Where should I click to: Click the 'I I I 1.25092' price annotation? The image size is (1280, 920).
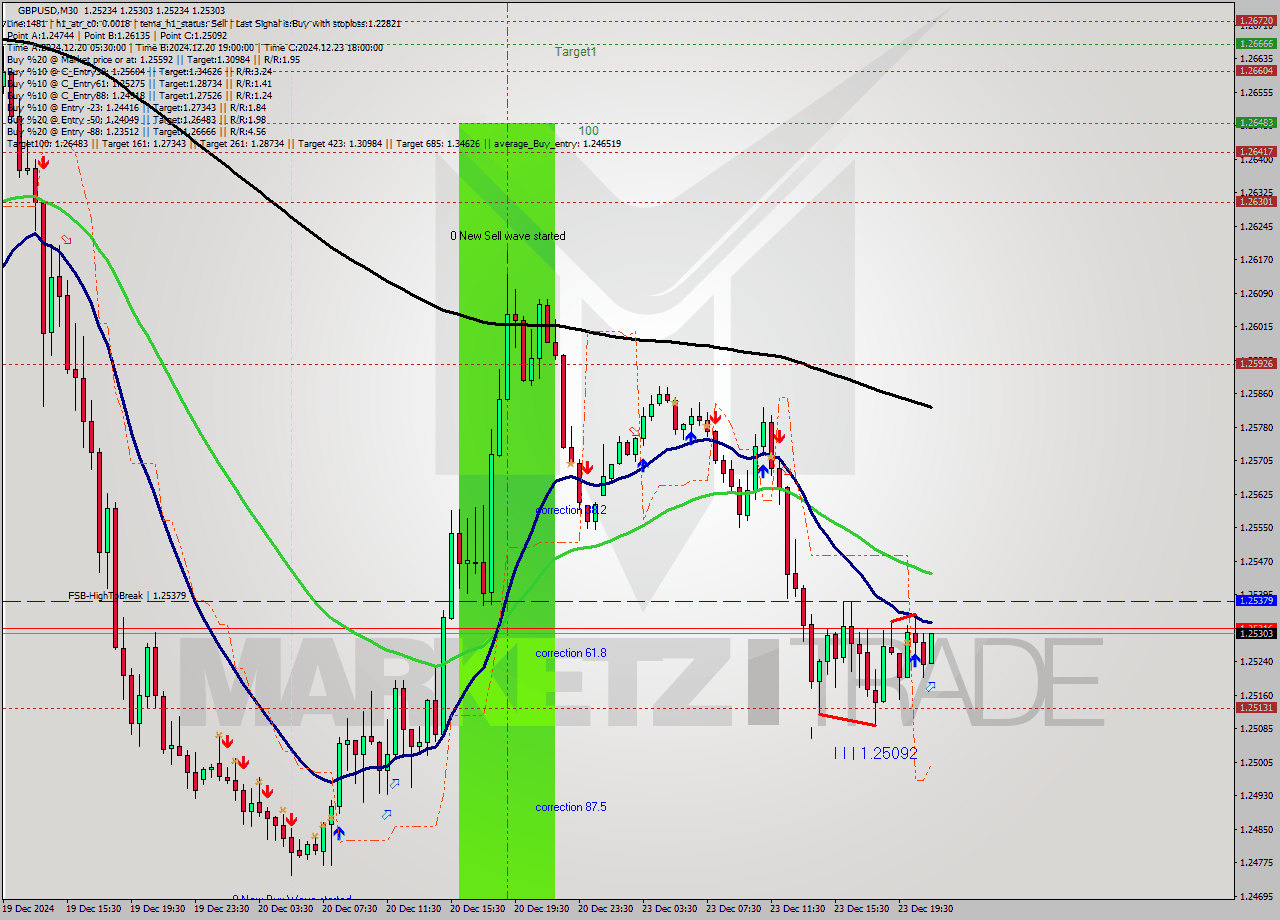coord(875,753)
